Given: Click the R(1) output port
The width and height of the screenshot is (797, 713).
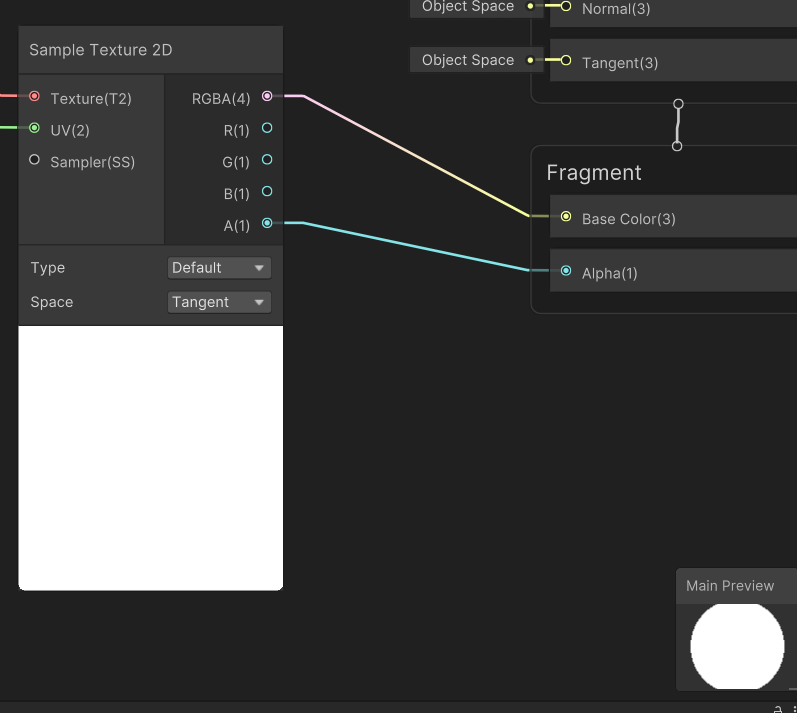Looking at the screenshot, I should pos(267,128).
